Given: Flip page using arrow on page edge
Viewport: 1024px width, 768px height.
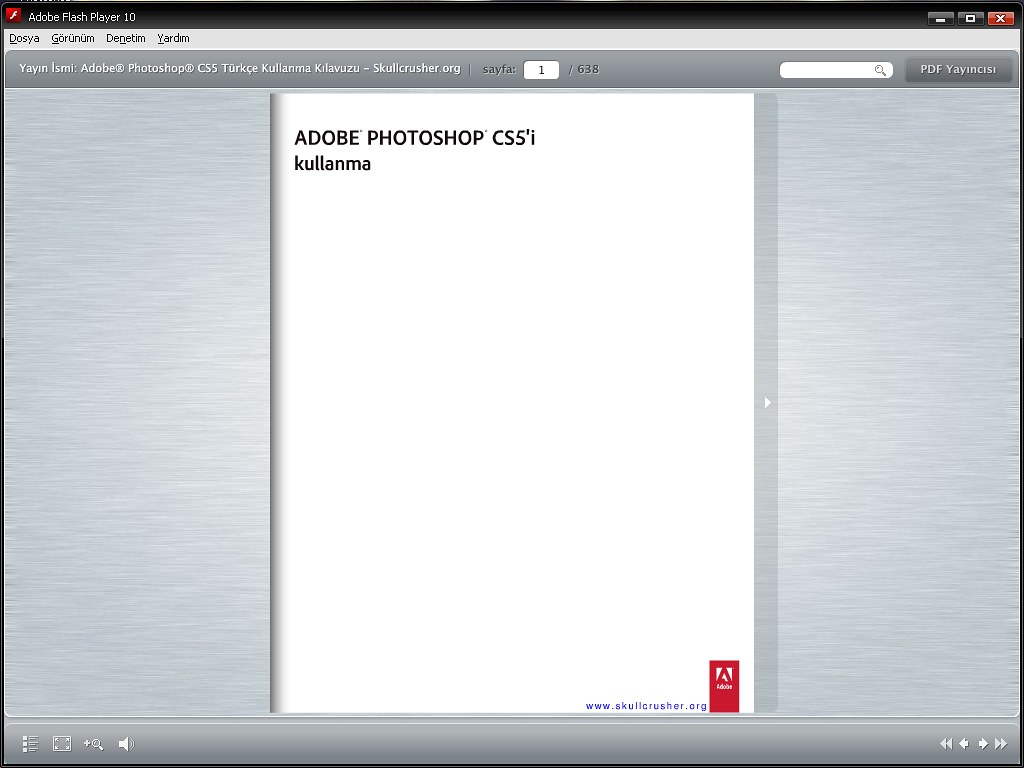Looking at the screenshot, I should coord(767,402).
